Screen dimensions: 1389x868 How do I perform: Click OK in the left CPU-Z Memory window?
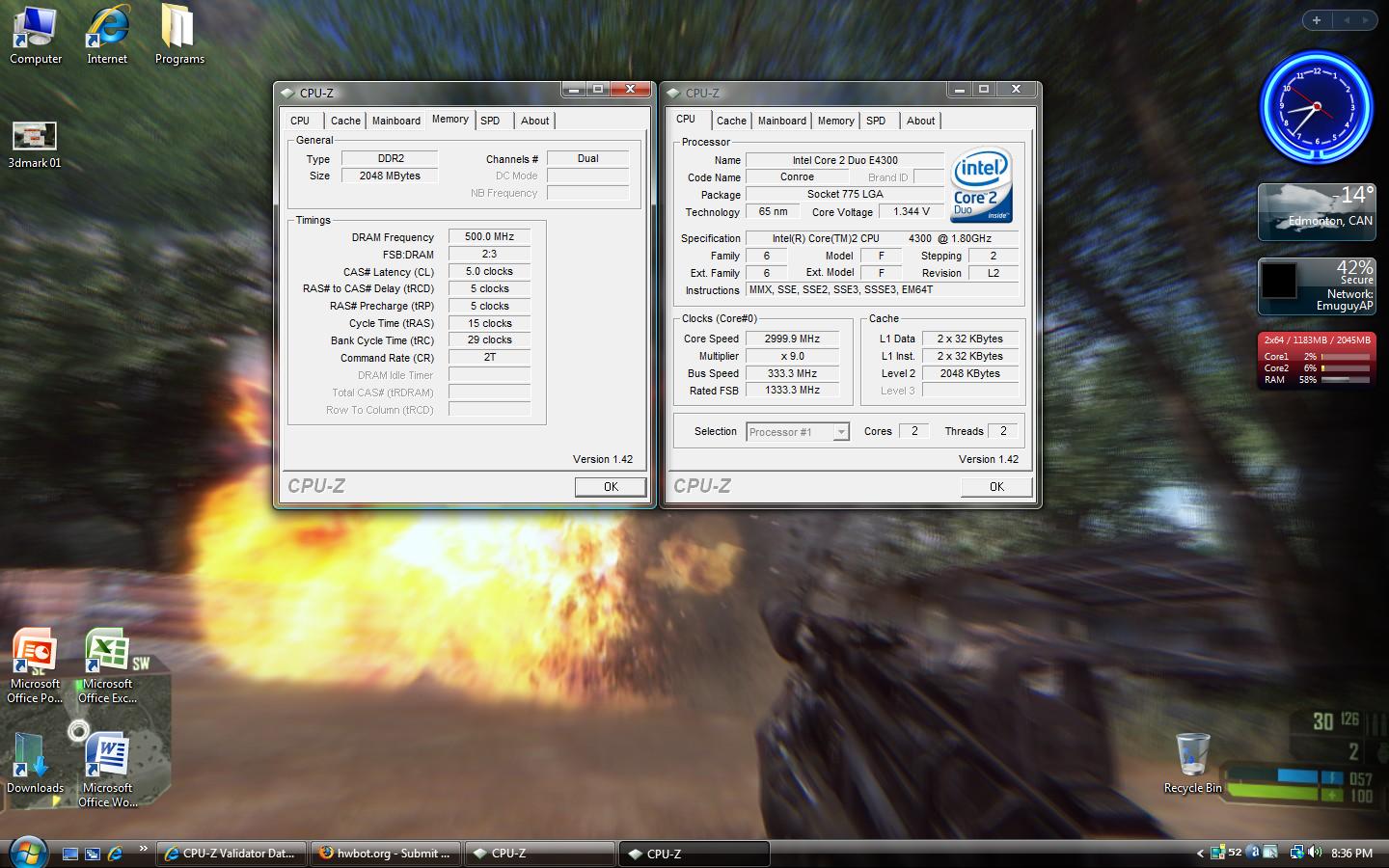pos(611,487)
